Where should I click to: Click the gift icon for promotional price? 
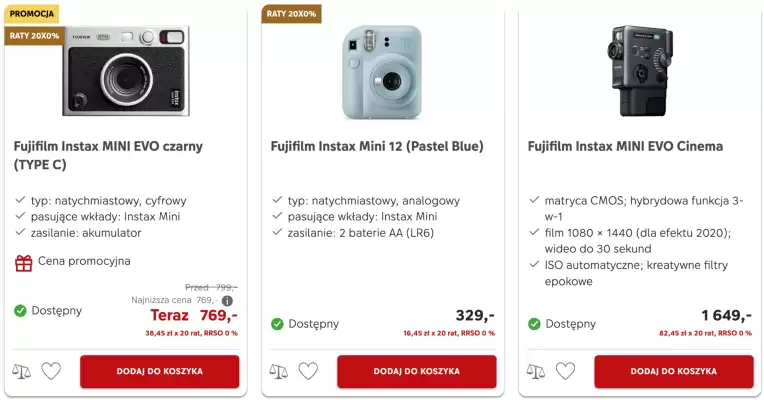pos(24,263)
